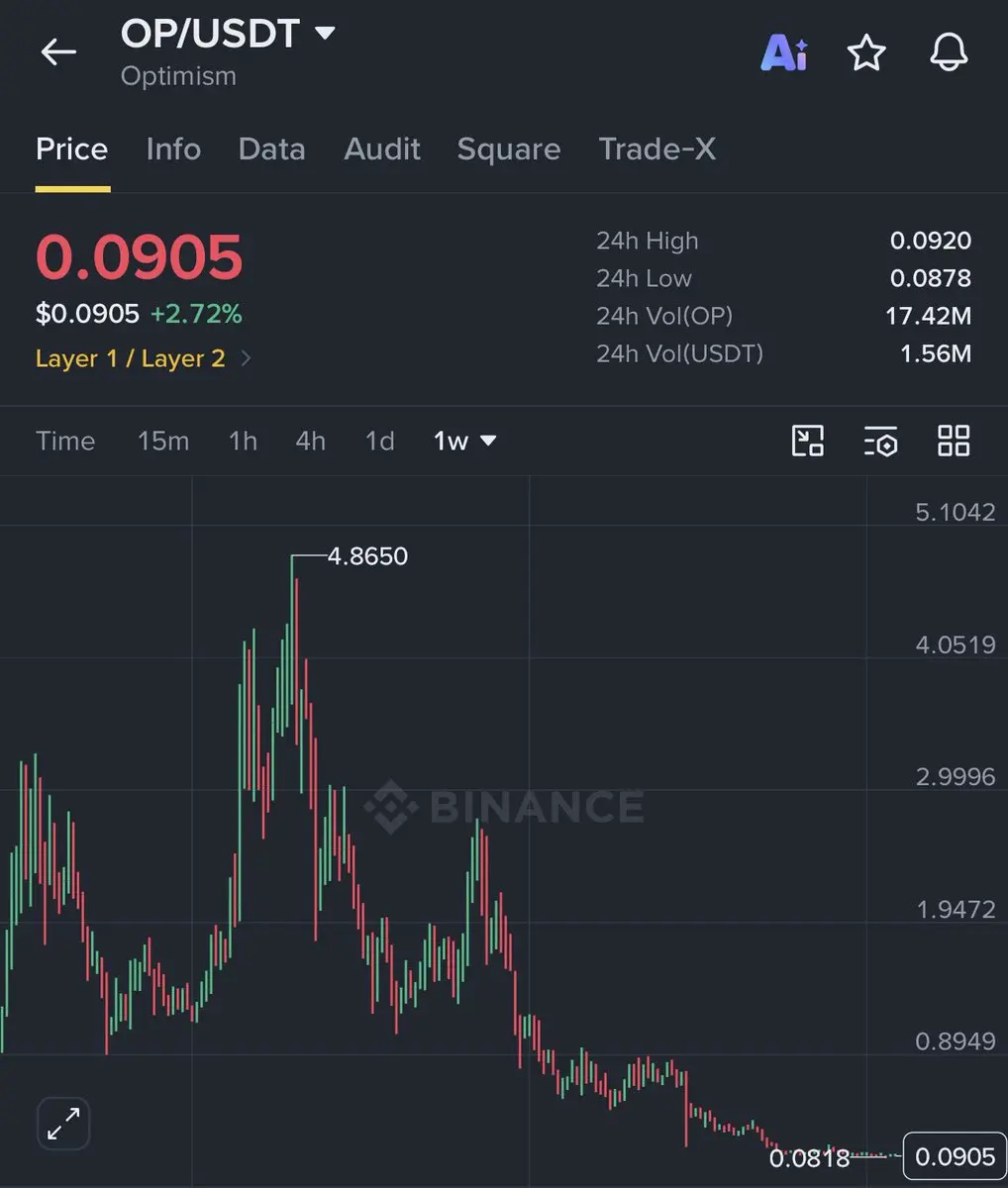Open the OP/USDT pair selector dropdown

click(228, 34)
